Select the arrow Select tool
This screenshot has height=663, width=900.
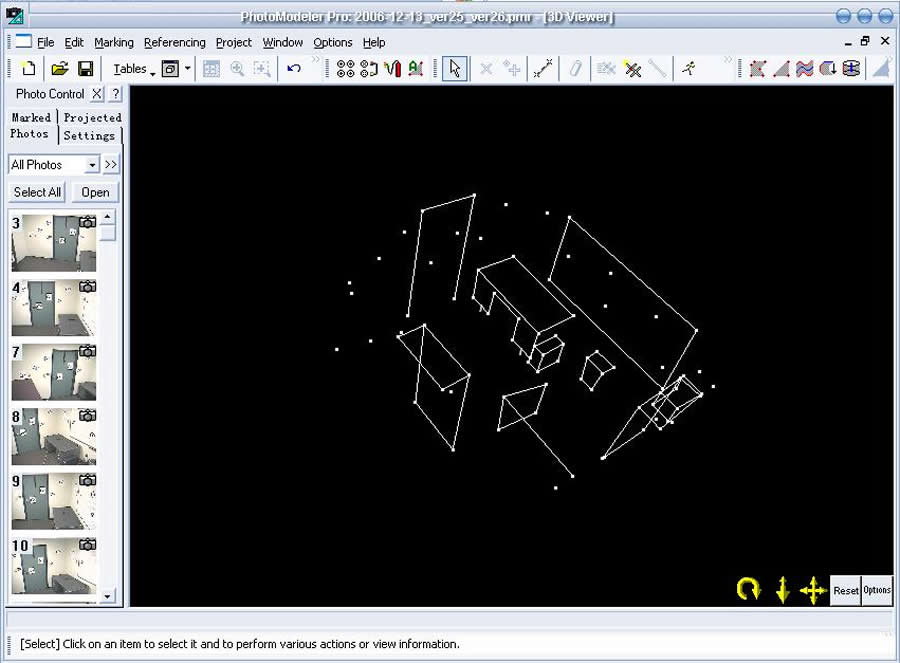pos(455,69)
